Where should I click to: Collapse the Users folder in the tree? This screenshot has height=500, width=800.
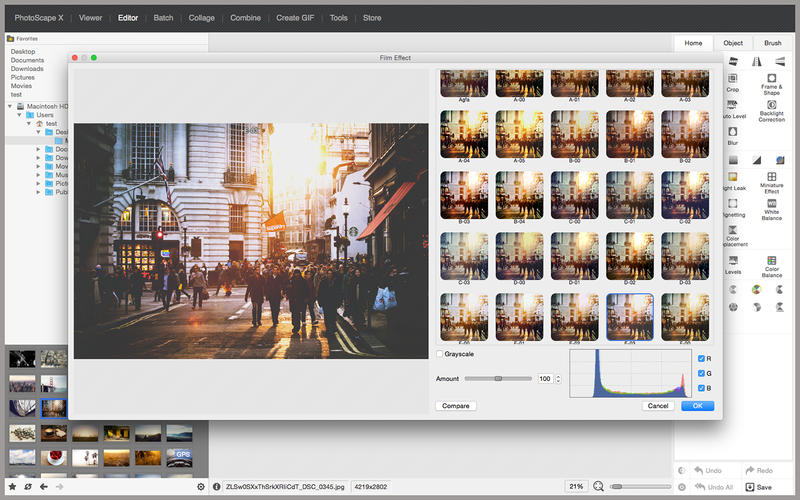point(20,115)
